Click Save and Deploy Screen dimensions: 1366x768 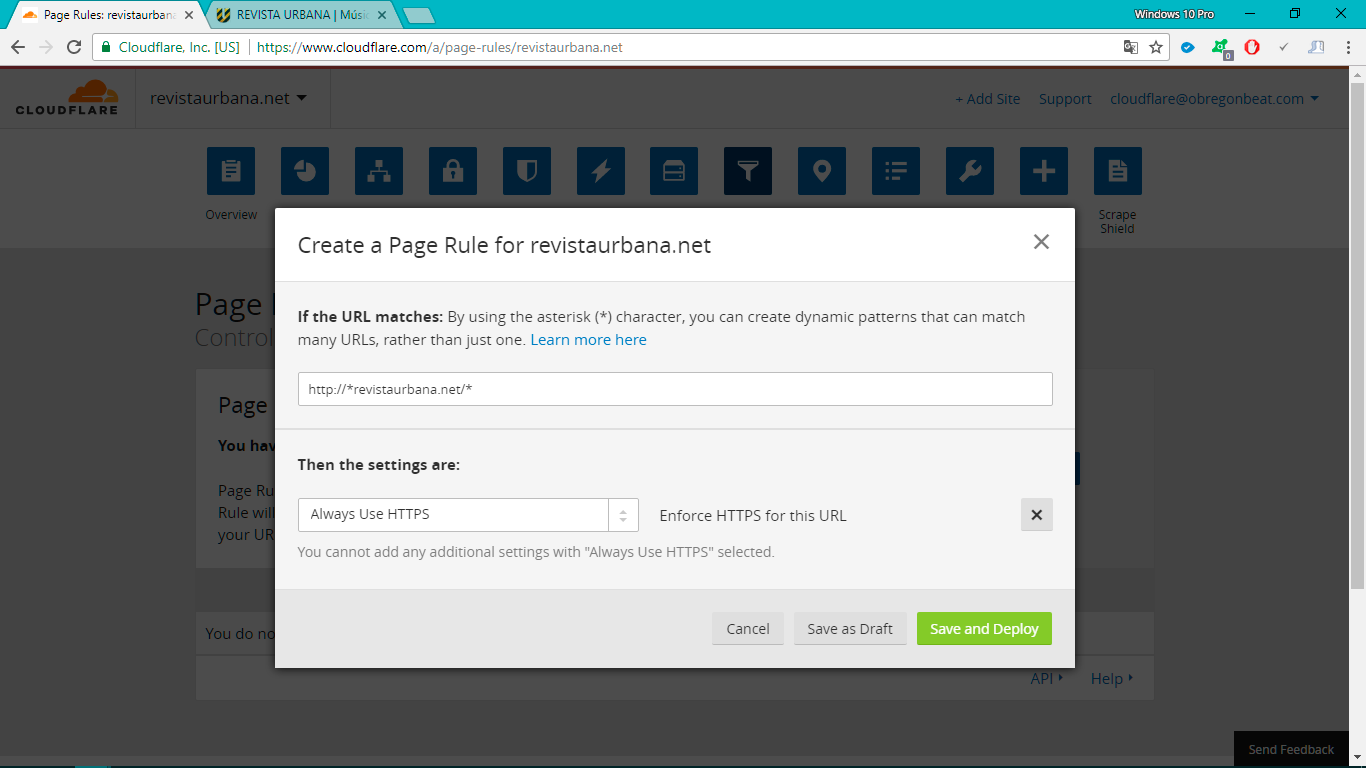984,629
